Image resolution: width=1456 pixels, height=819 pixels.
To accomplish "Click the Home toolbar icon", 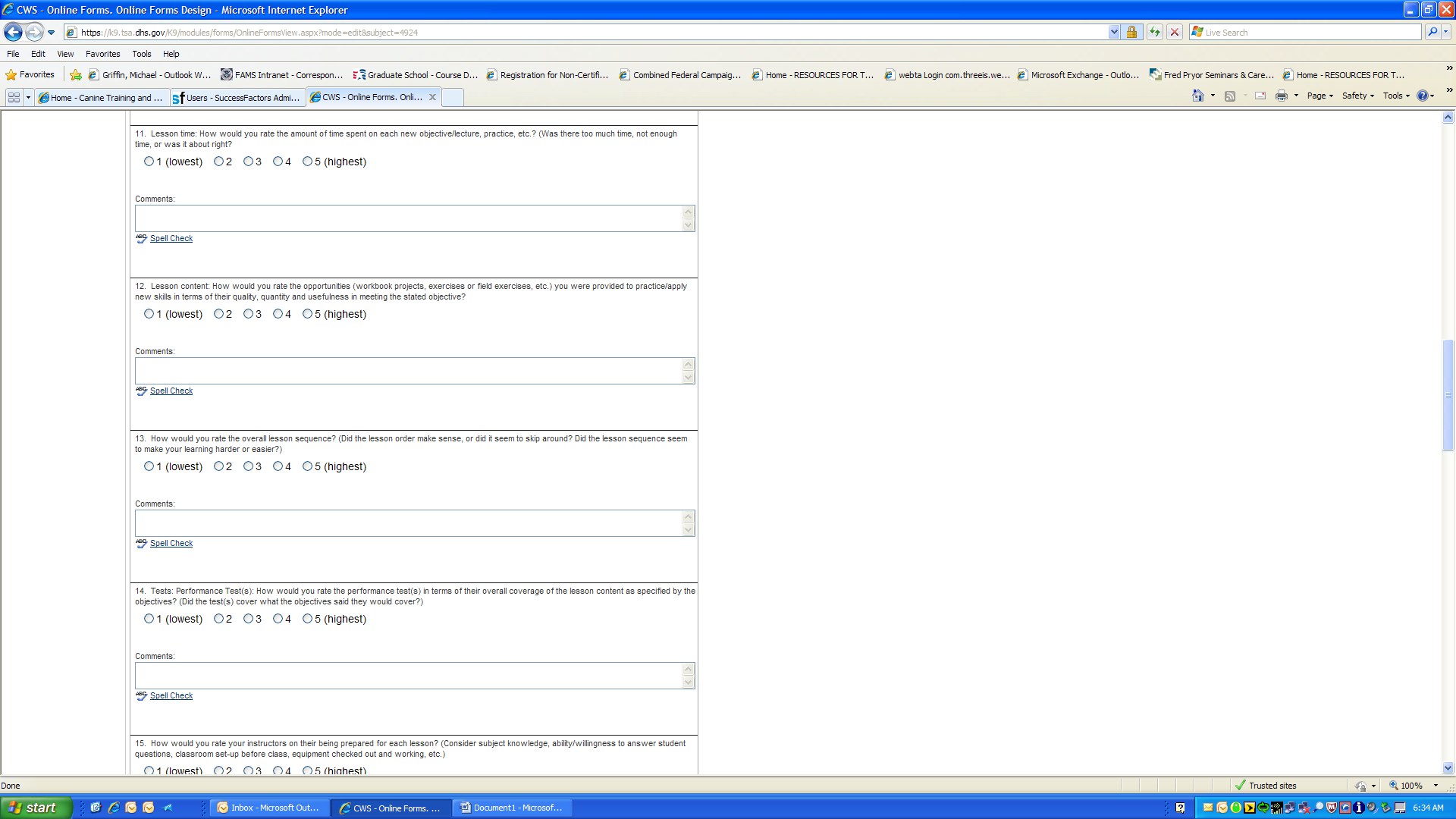I will point(1198,96).
